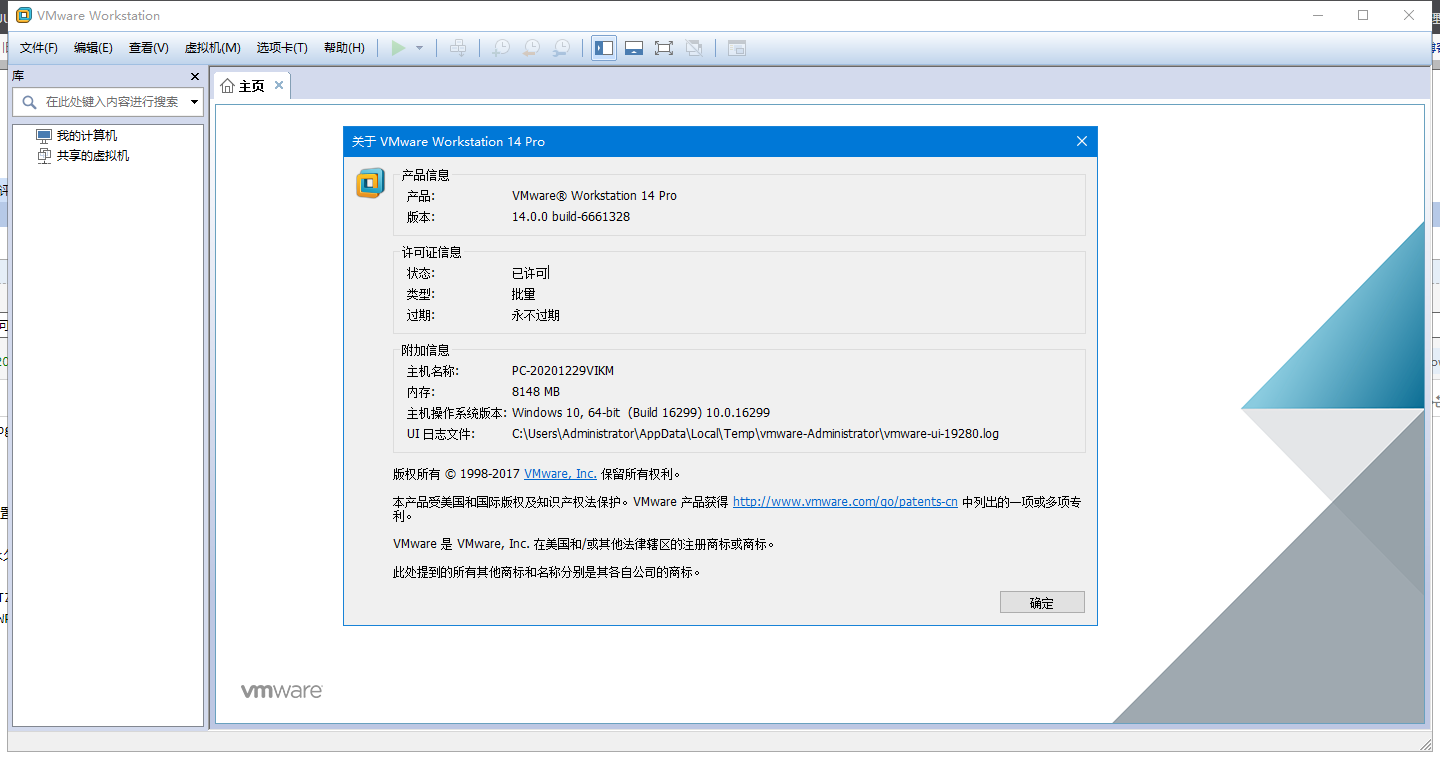Close the 关于 VMware Workstation dialog
The image size is (1440, 759).
(1081, 141)
